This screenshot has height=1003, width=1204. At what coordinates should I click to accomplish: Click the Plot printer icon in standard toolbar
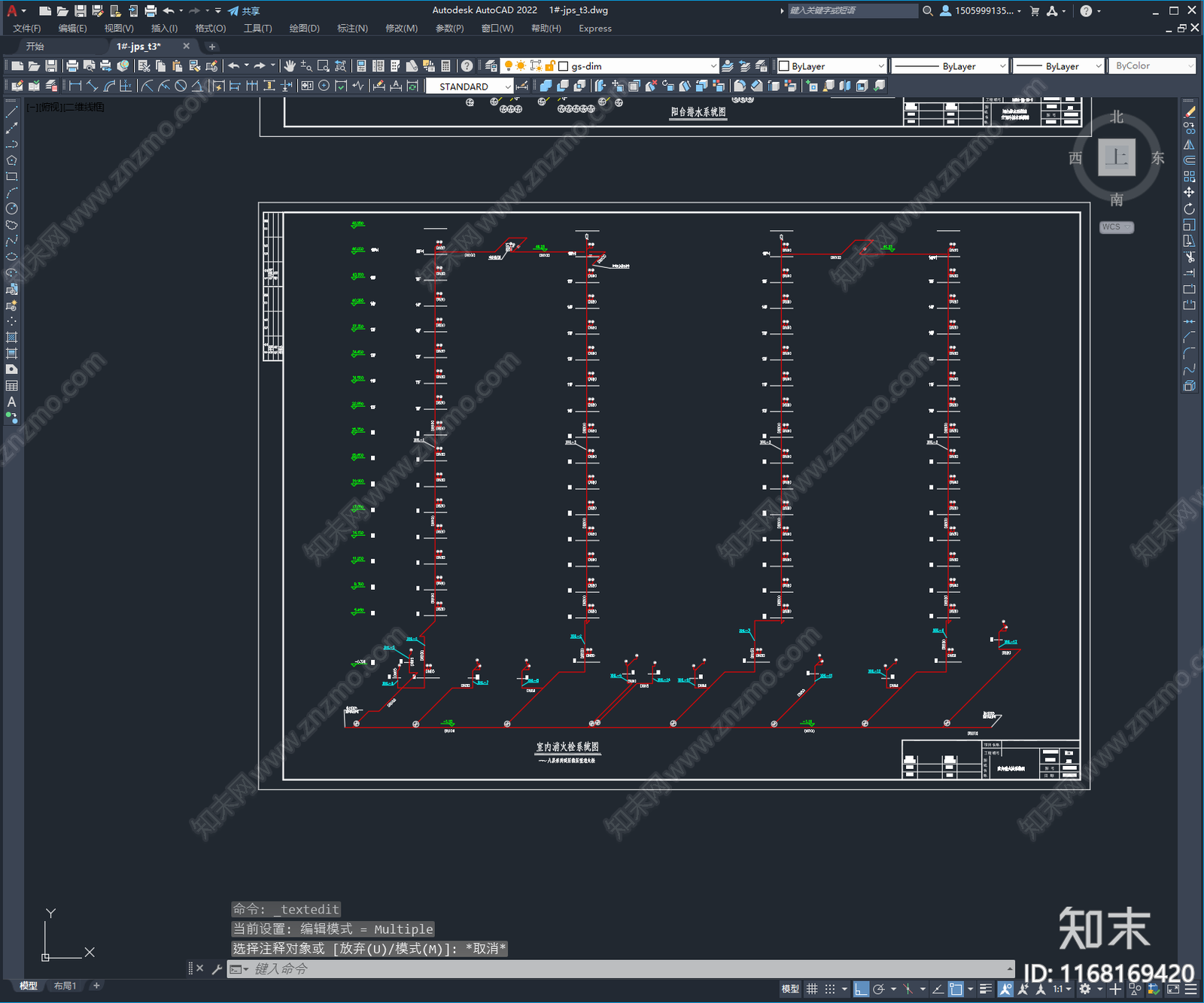(x=72, y=66)
